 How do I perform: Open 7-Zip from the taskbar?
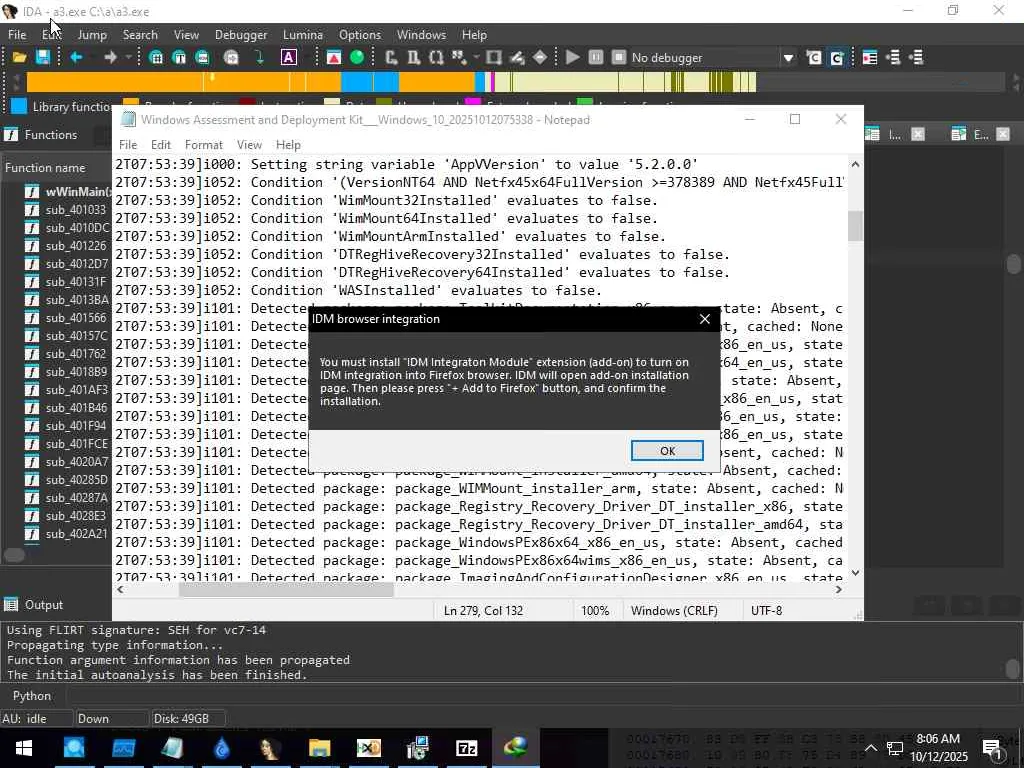(x=466, y=748)
